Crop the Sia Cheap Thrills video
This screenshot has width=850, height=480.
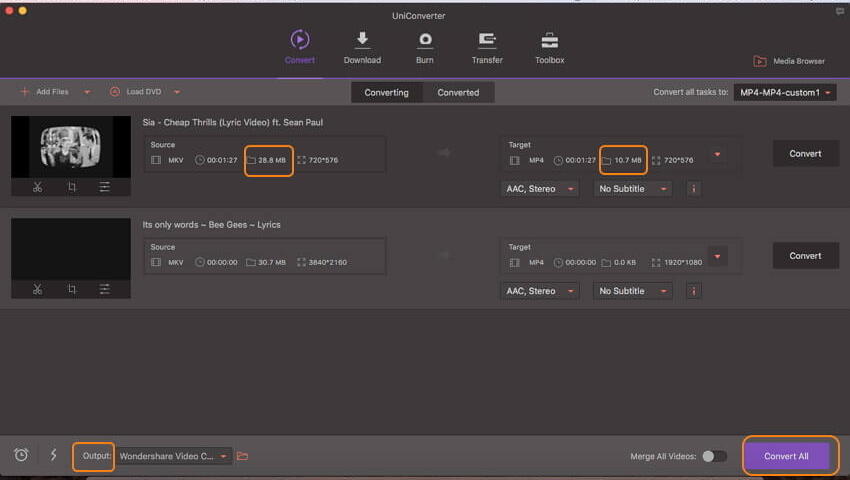tap(72, 187)
